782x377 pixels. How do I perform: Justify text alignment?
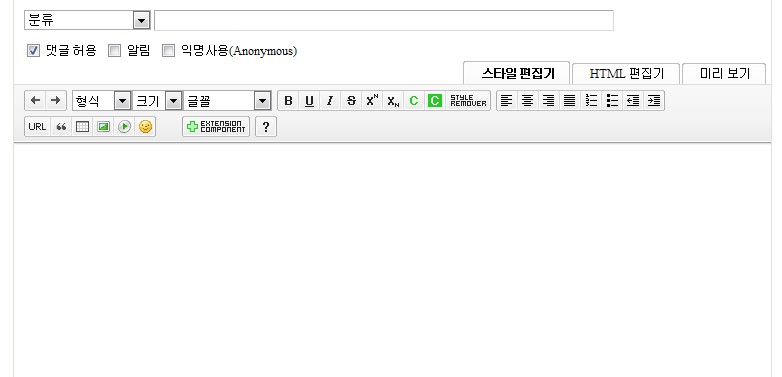coord(570,101)
